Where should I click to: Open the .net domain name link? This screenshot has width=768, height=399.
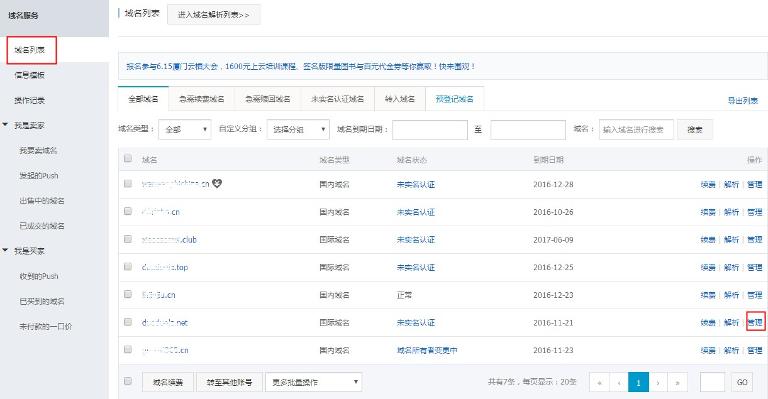(x=165, y=322)
